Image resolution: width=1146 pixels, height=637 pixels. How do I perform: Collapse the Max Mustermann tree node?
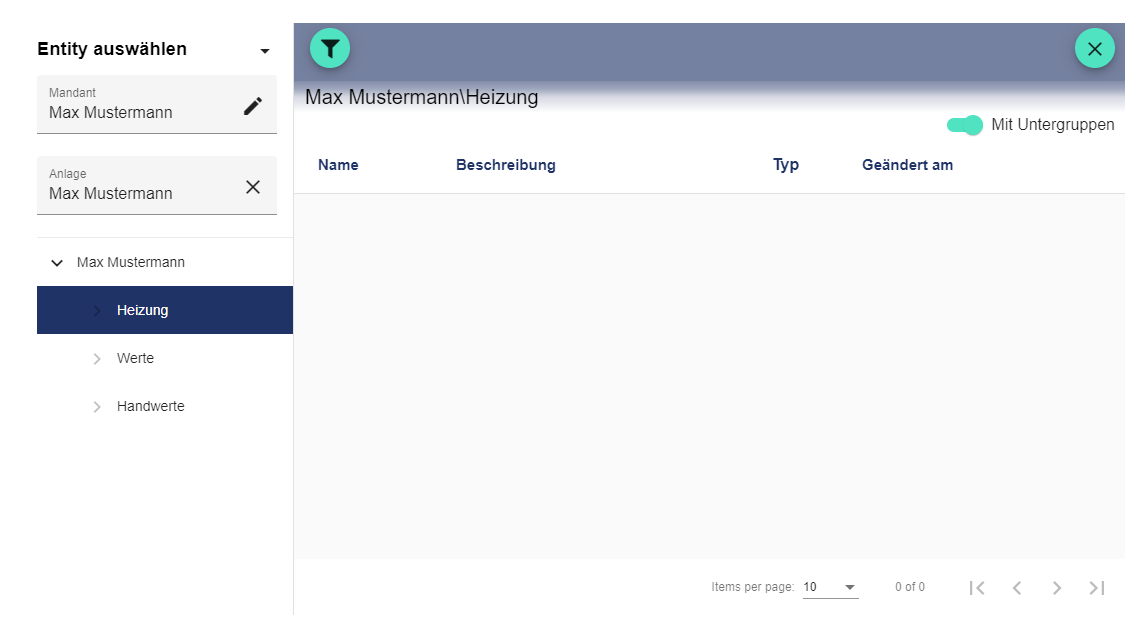(x=57, y=262)
